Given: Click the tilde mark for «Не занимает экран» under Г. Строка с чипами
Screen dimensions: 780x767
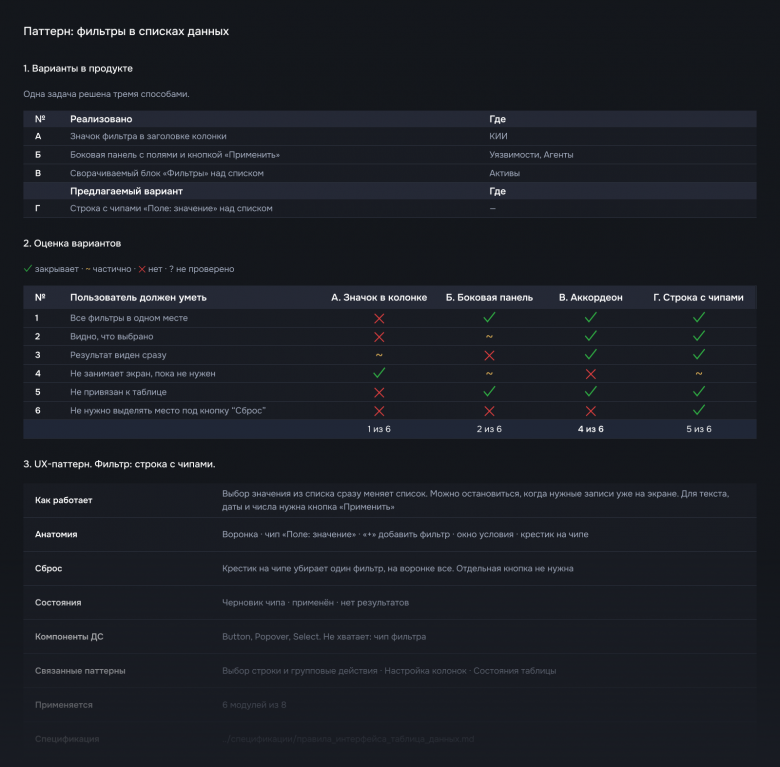Looking at the screenshot, I should [x=699, y=374].
